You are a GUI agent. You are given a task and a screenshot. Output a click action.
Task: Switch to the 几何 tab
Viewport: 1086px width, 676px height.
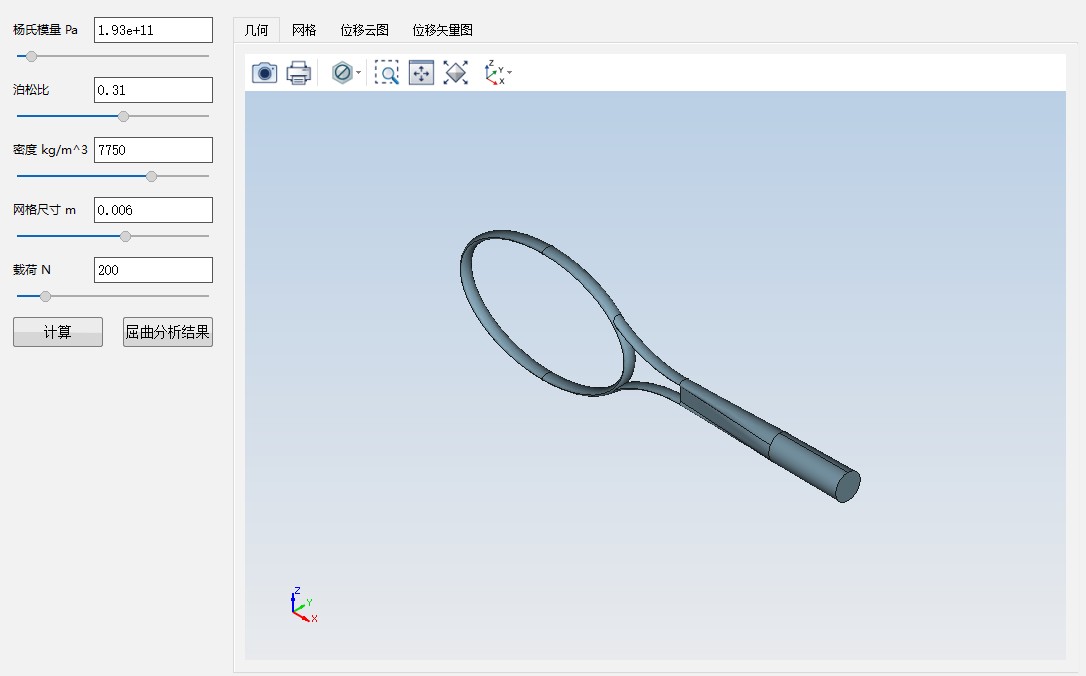(256, 30)
